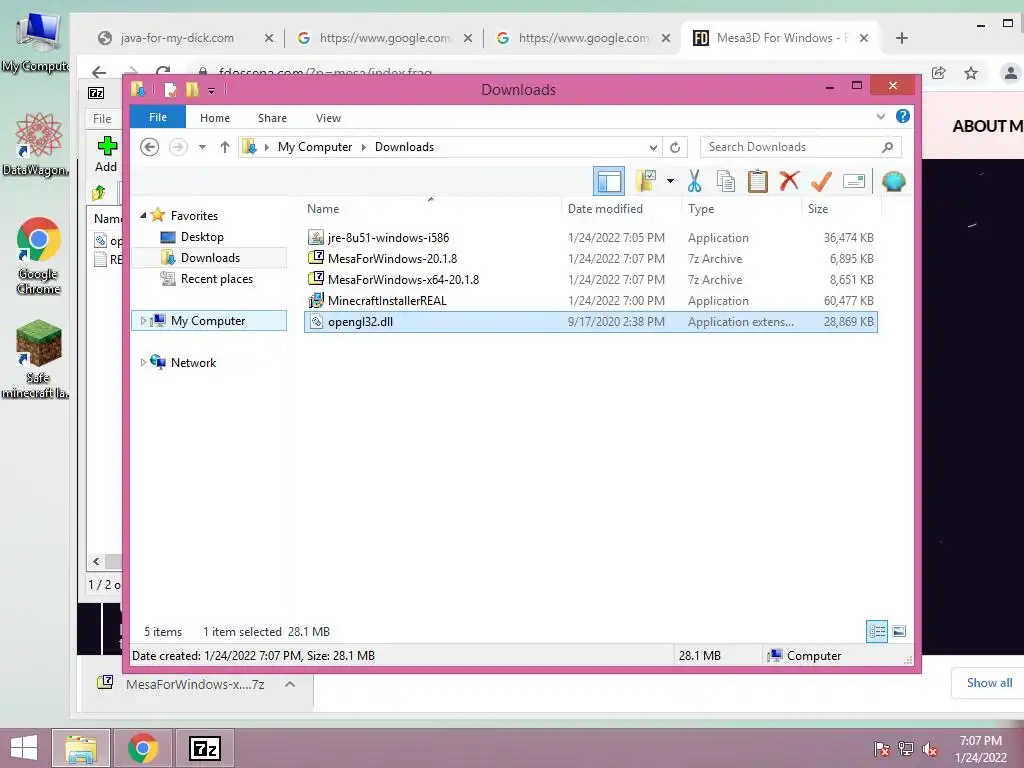
Task: Click the Chrome profile avatar icon
Action: click(1010, 72)
